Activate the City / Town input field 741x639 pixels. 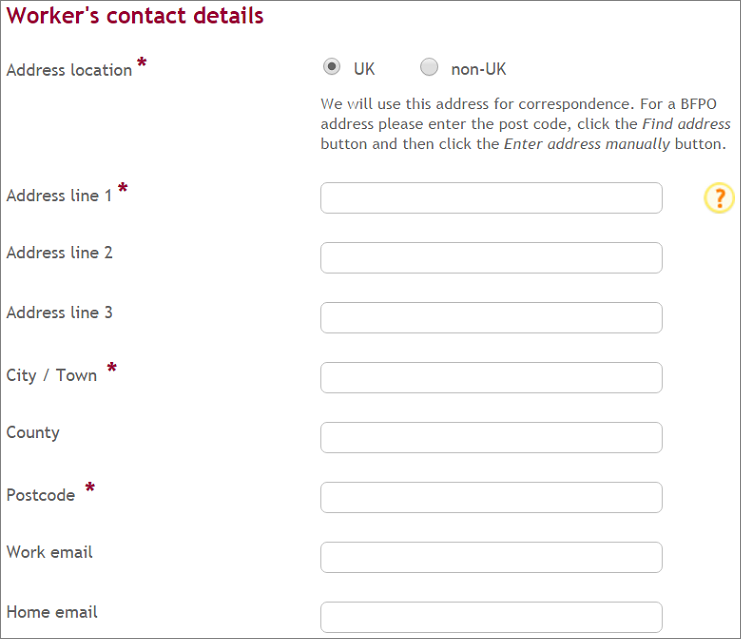coord(491,378)
